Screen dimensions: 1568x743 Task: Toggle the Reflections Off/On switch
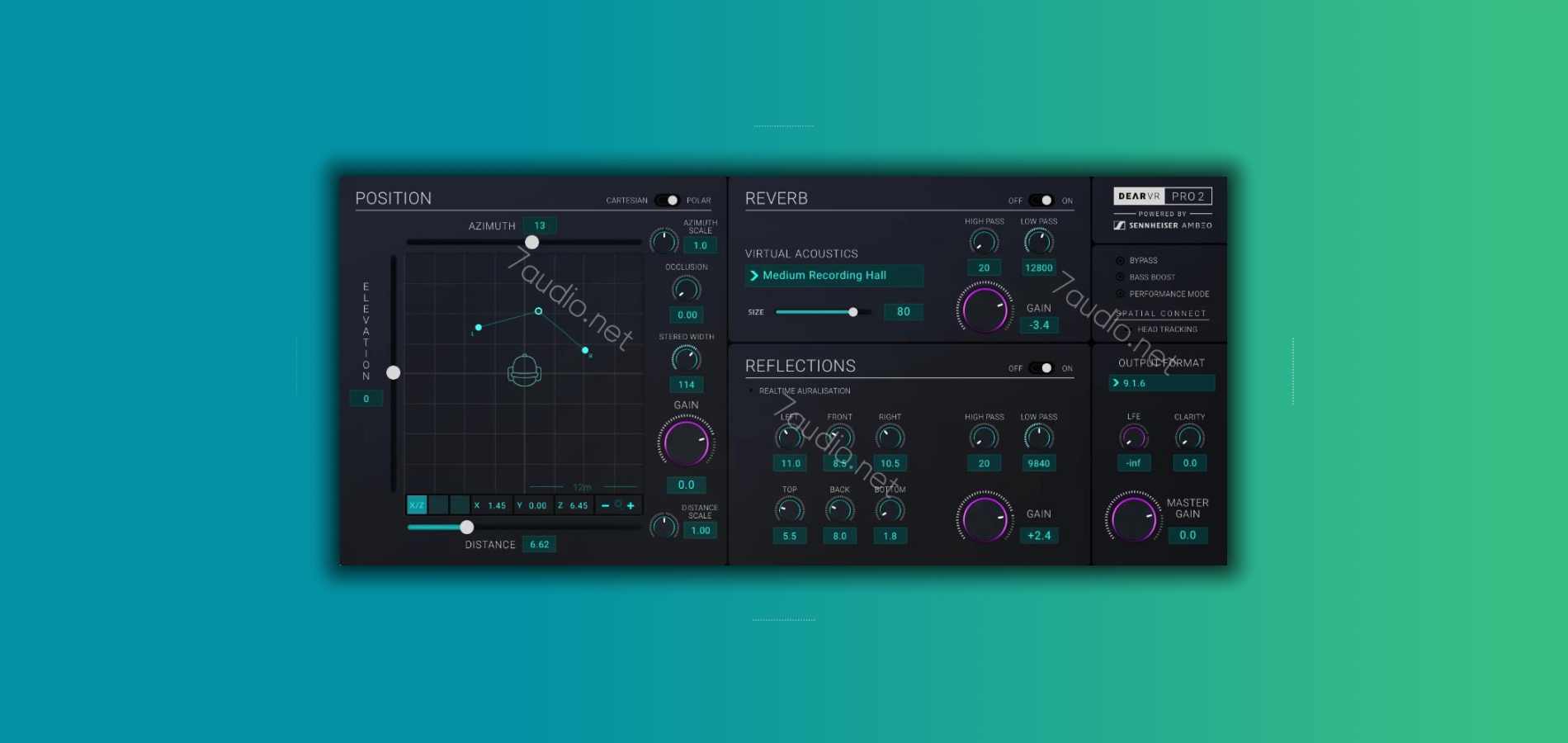click(1041, 368)
